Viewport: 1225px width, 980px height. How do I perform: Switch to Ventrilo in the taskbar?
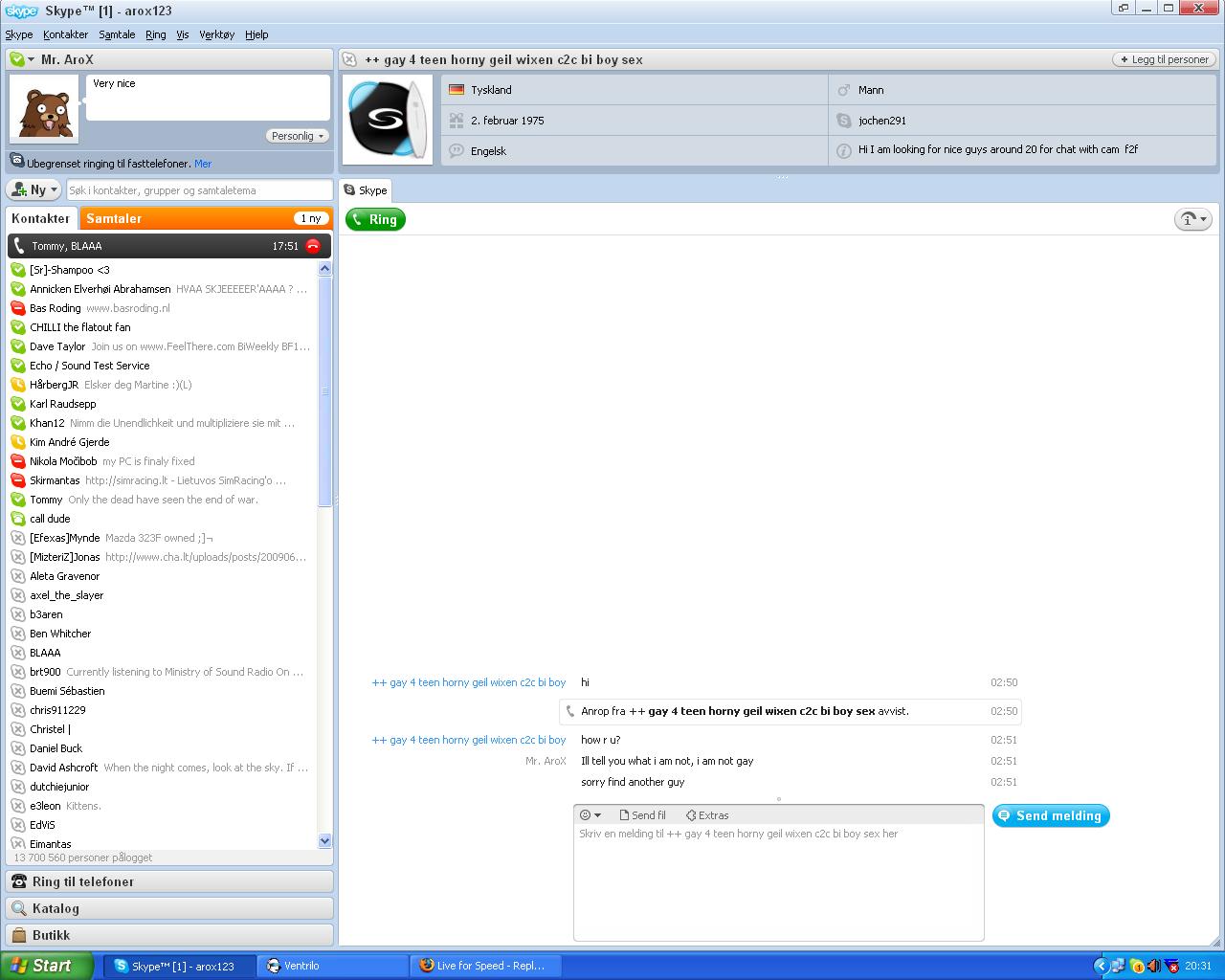tap(333, 966)
